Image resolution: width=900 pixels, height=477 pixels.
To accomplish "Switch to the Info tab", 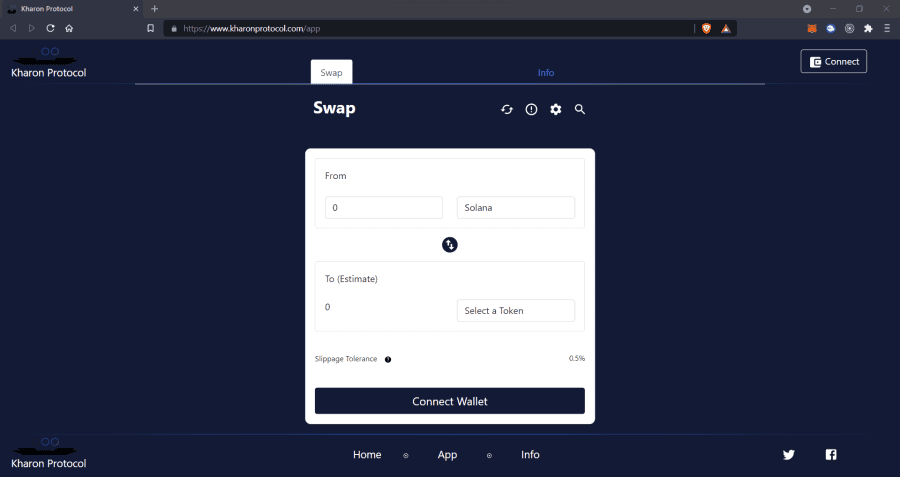I will (546, 73).
